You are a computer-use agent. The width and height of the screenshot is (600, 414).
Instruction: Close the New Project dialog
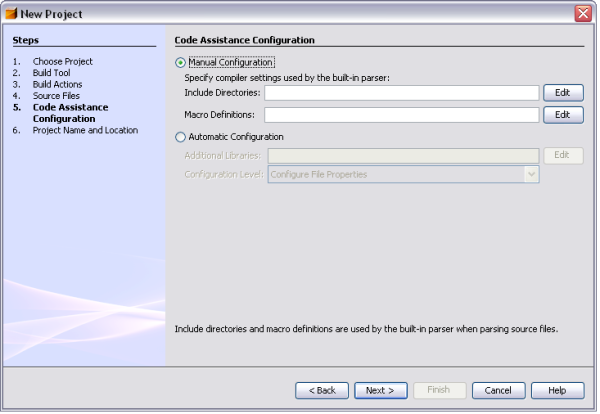[x=583, y=14]
